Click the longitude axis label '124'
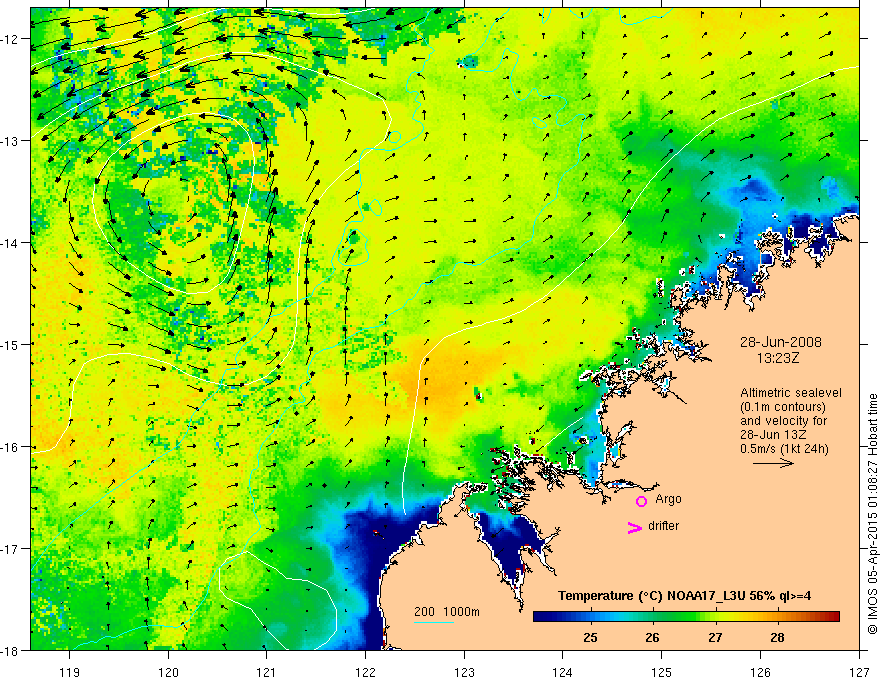Image resolution: width=880 pixels, height=680 pixels. pyautogui.click(x=563, y=672)
